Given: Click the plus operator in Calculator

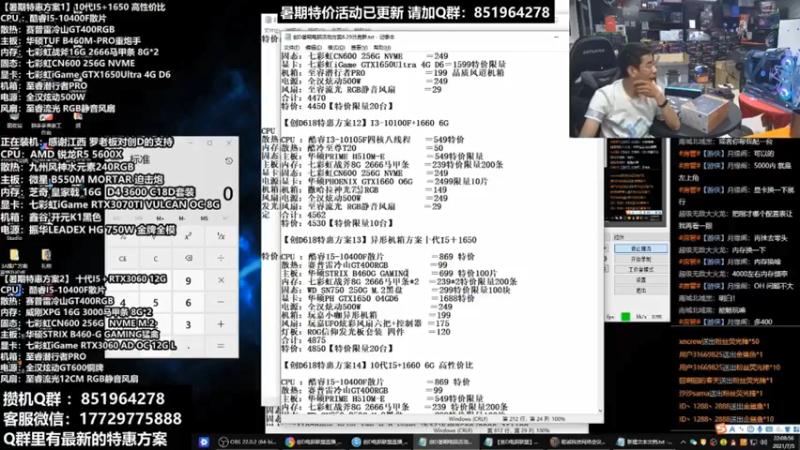Looking at the screenshot, I should point(221,324).
